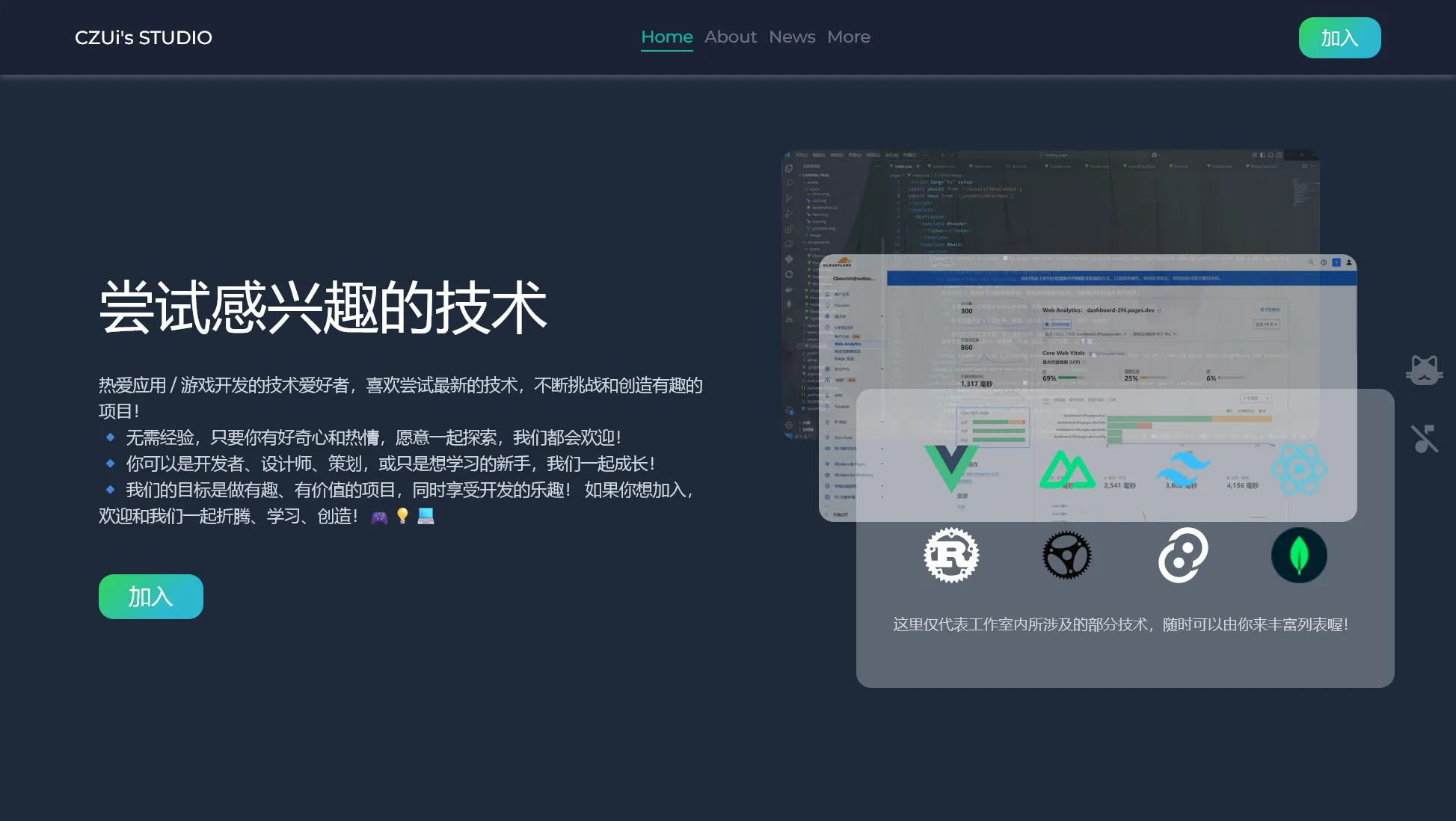Click the Rust gear logo icon

coord(951,555)
